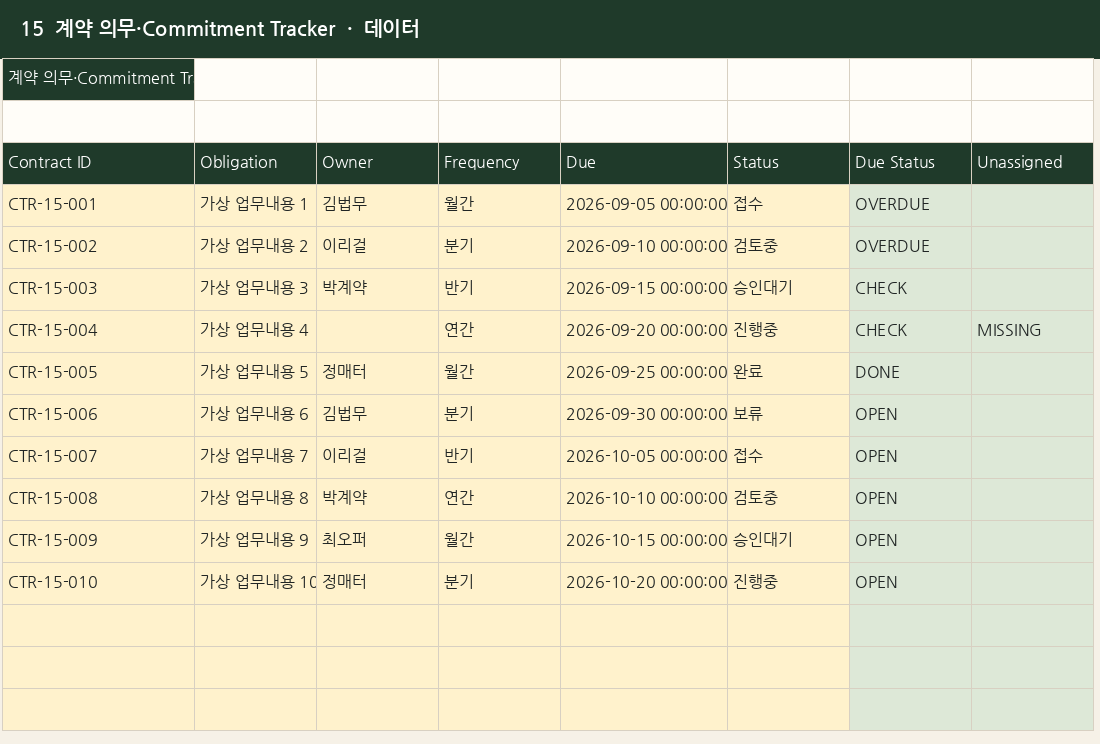The image size is (1100, 744).
Task: Click status 보류 in CTR-15-006 row
Action: point(789,416)
